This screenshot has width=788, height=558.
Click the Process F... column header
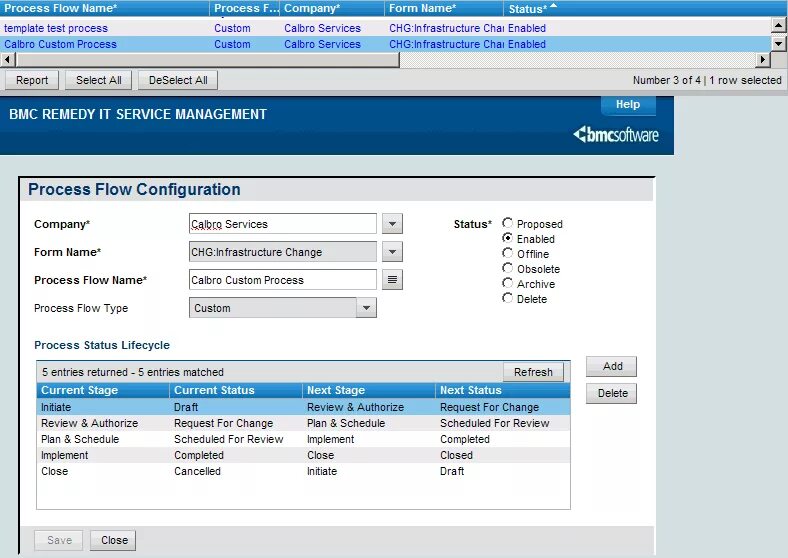click(245, 8)
